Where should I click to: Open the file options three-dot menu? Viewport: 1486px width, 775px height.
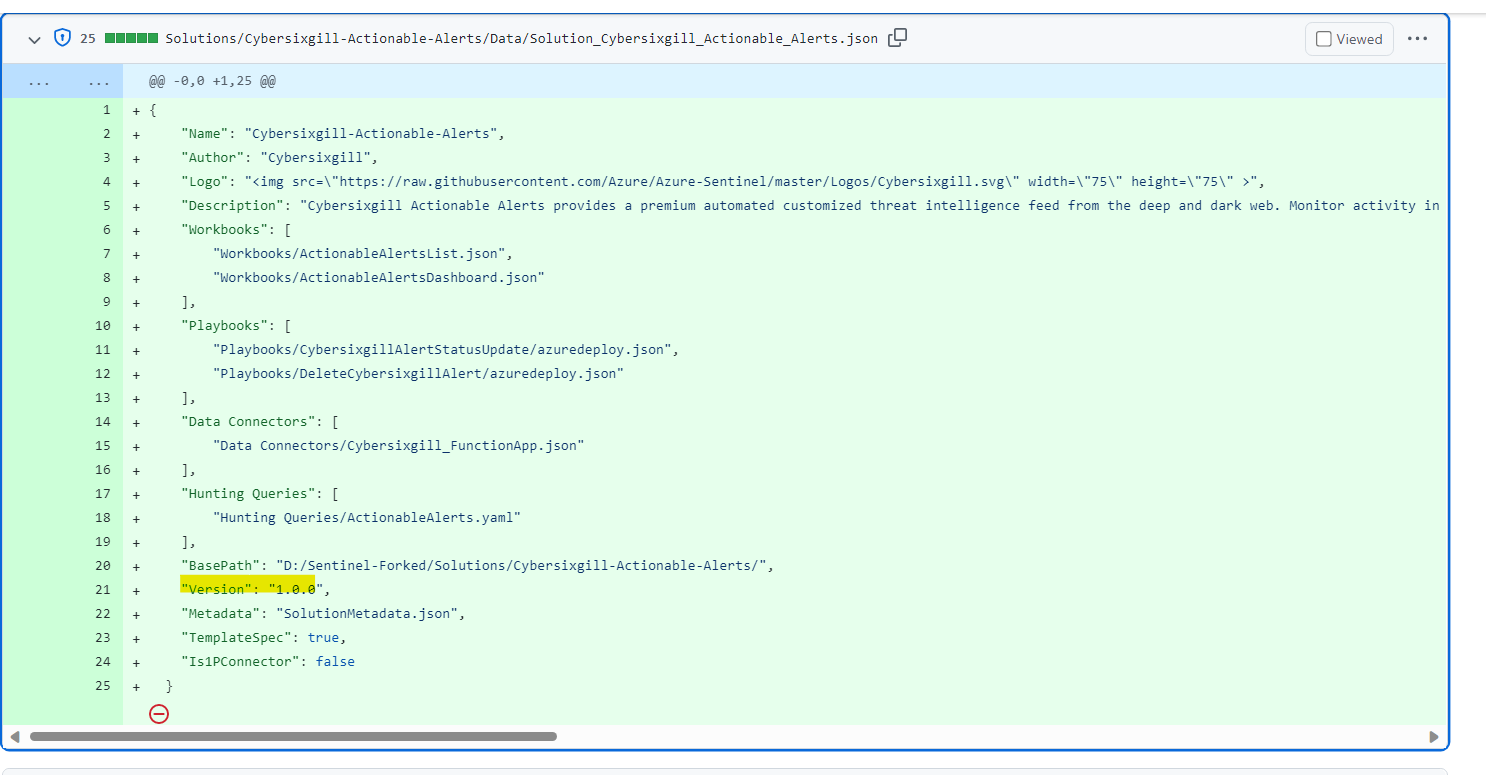1417,39
